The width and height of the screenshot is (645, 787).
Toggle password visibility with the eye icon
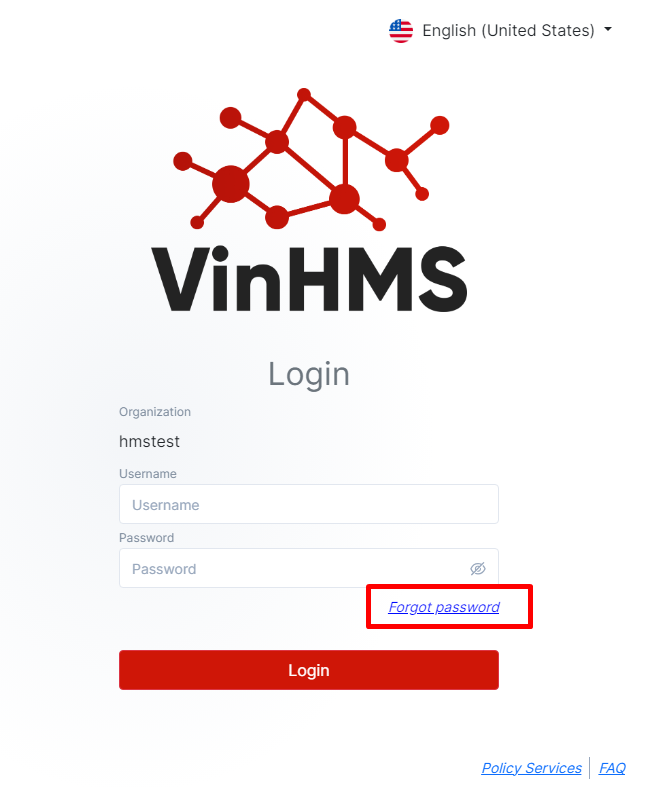477,568
